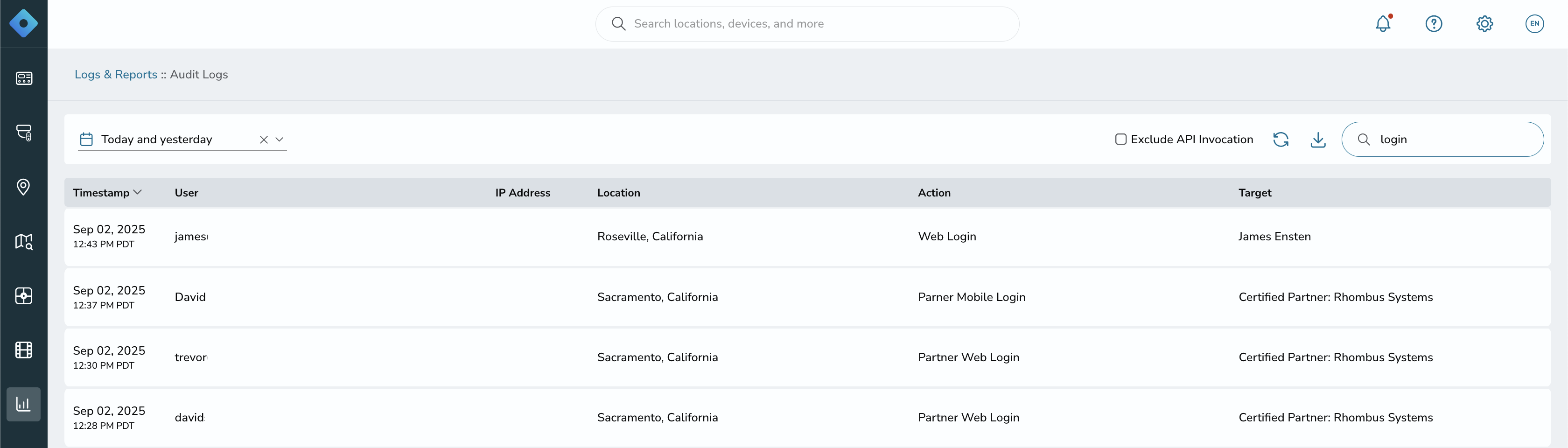
Task: Refresh the audit log list
Action: pos(1281,139)
